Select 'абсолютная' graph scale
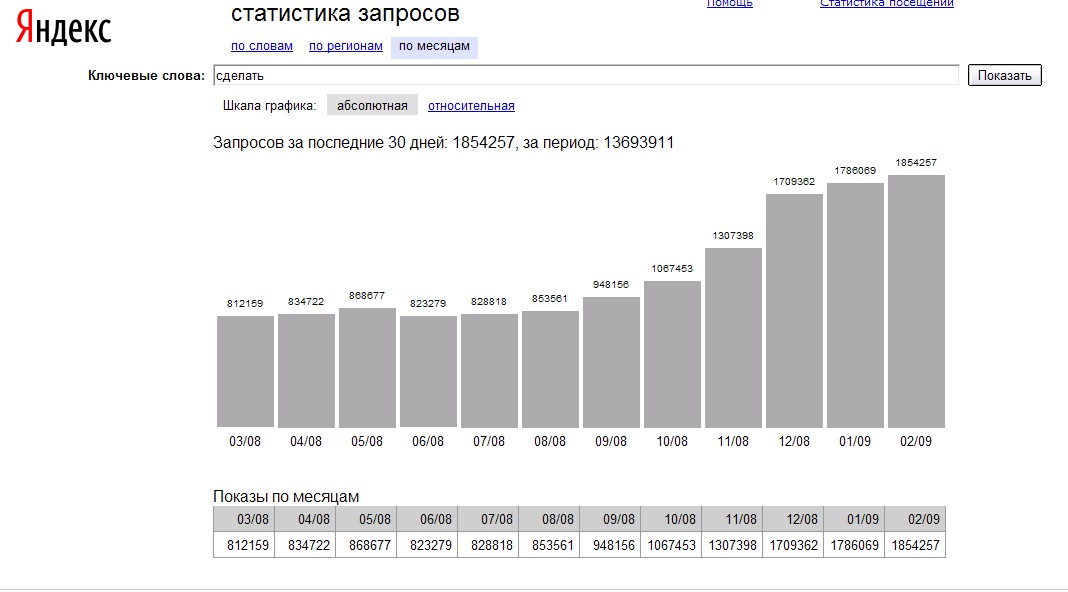 point(372,106)
